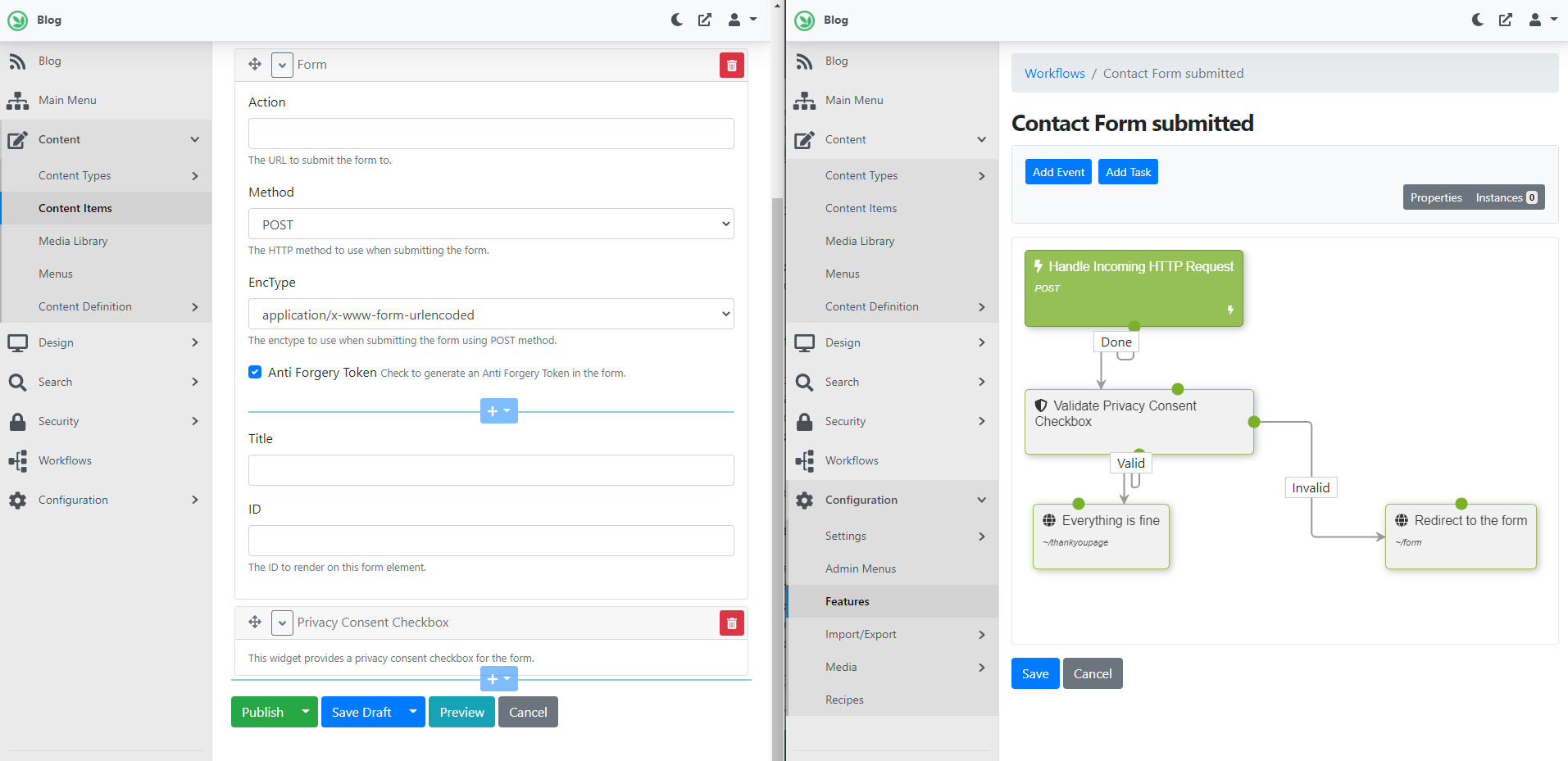Collapse the Privacy Consent Checkbox widget chevron
The width and height of the screenshot is (1568, 761).
[x=282, y=623]
